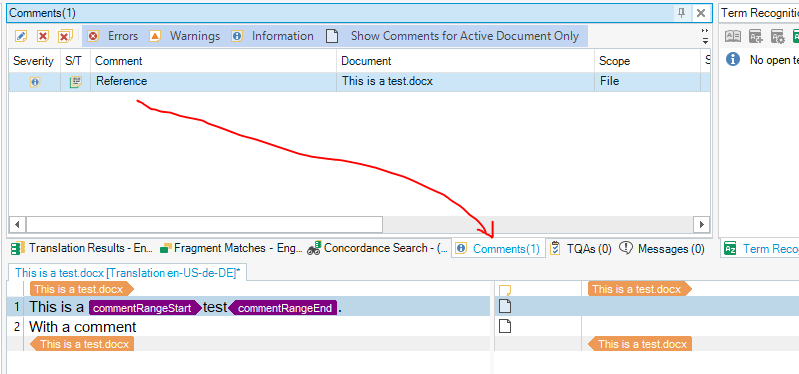The width and height of the screenshot is (799, 374).
Task: Click the horizontal scrollbar left arrow
Action: click(17, 224)
